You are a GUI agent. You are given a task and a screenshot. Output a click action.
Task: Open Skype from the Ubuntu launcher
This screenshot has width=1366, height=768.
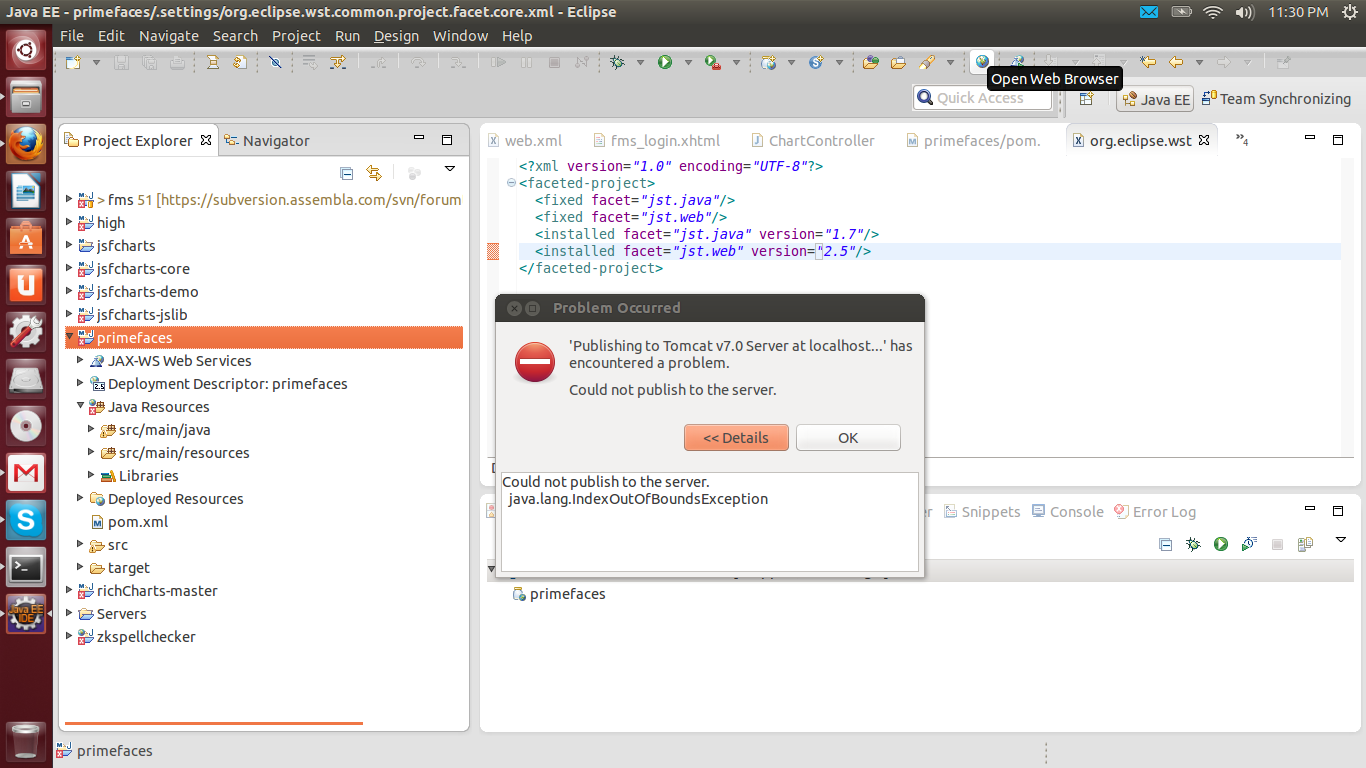[x=26, y=519]
